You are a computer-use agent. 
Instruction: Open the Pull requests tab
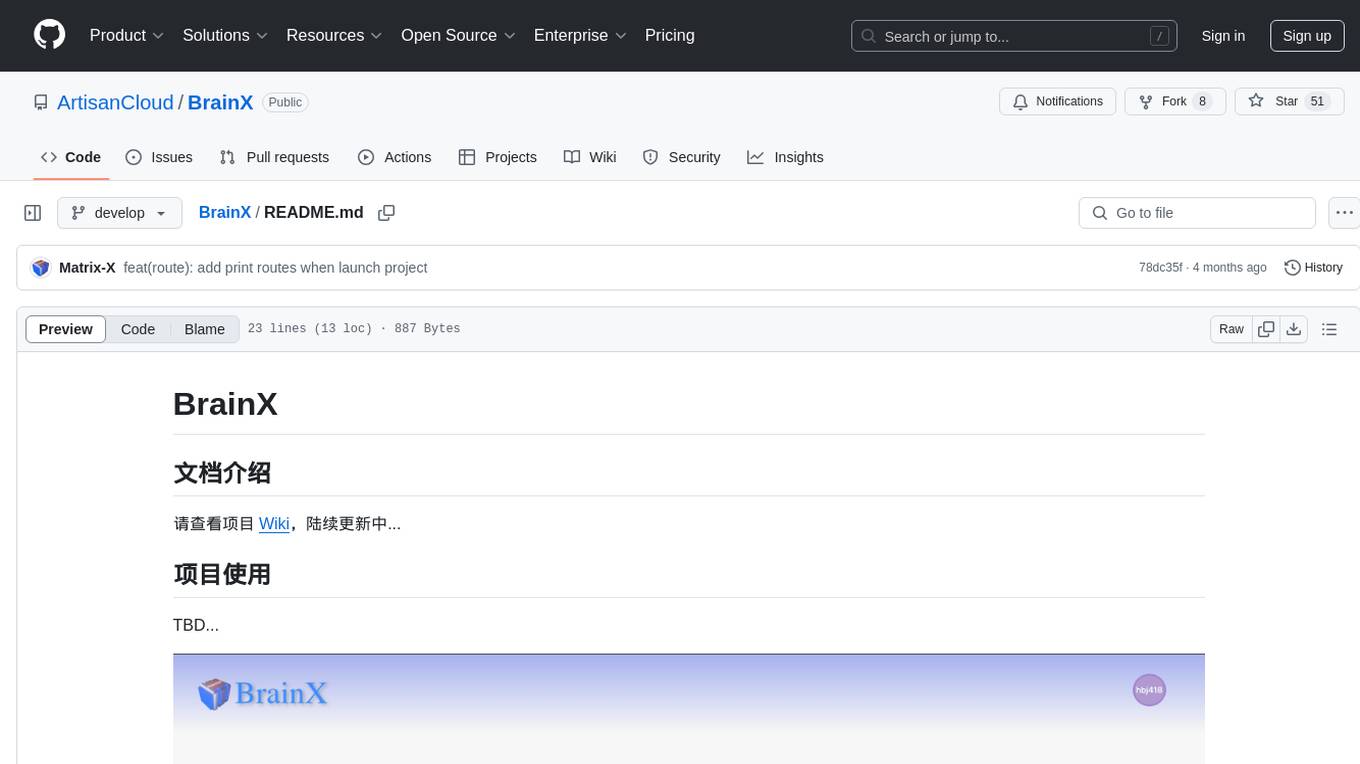click(274, 157)
